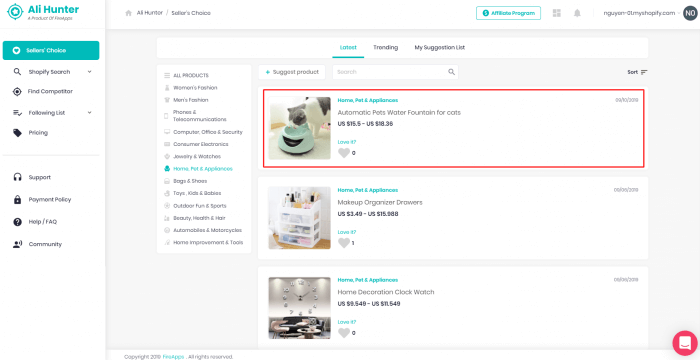Image resolution: width=700 pixels, height=360 pixels.
Task: Open Find Competitor from sidebar
Action: (x=50, y=92)
